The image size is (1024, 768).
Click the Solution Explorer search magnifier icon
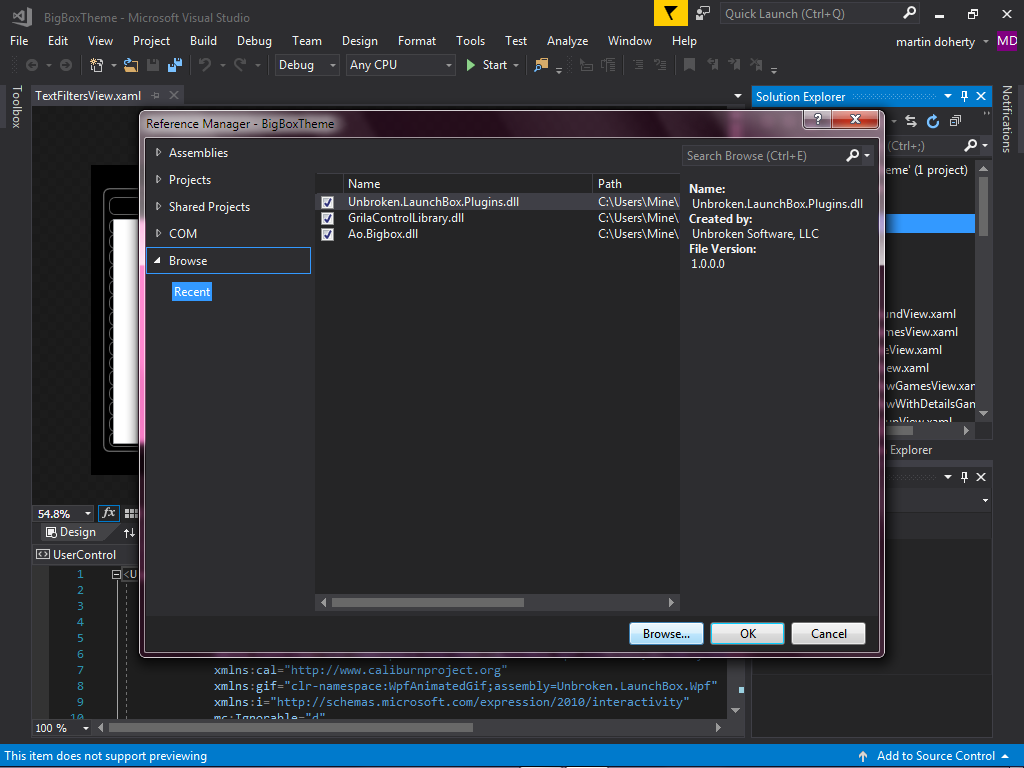(971, 145)
